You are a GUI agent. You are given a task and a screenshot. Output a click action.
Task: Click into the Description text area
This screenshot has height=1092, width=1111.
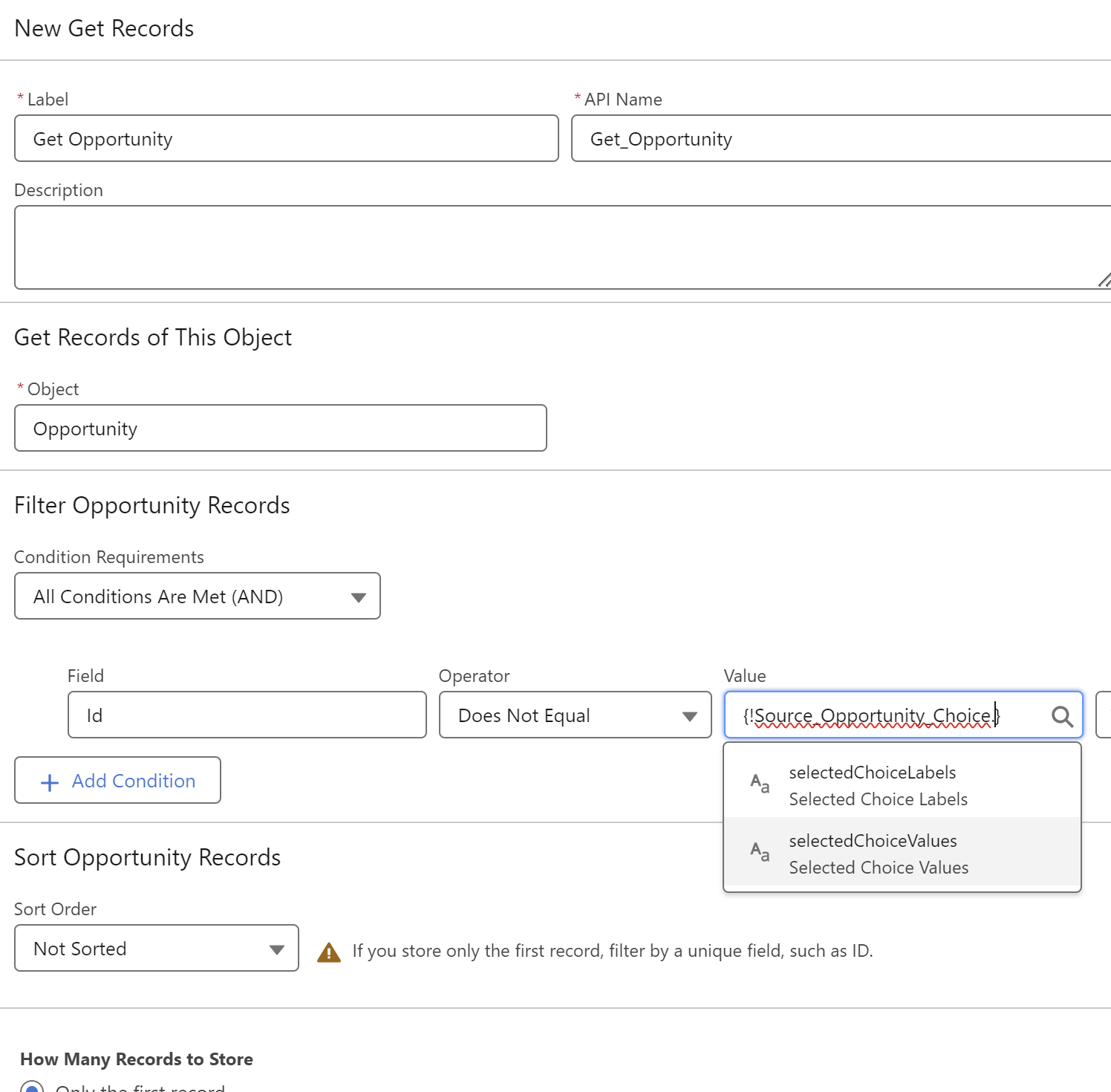pos(563,247)
